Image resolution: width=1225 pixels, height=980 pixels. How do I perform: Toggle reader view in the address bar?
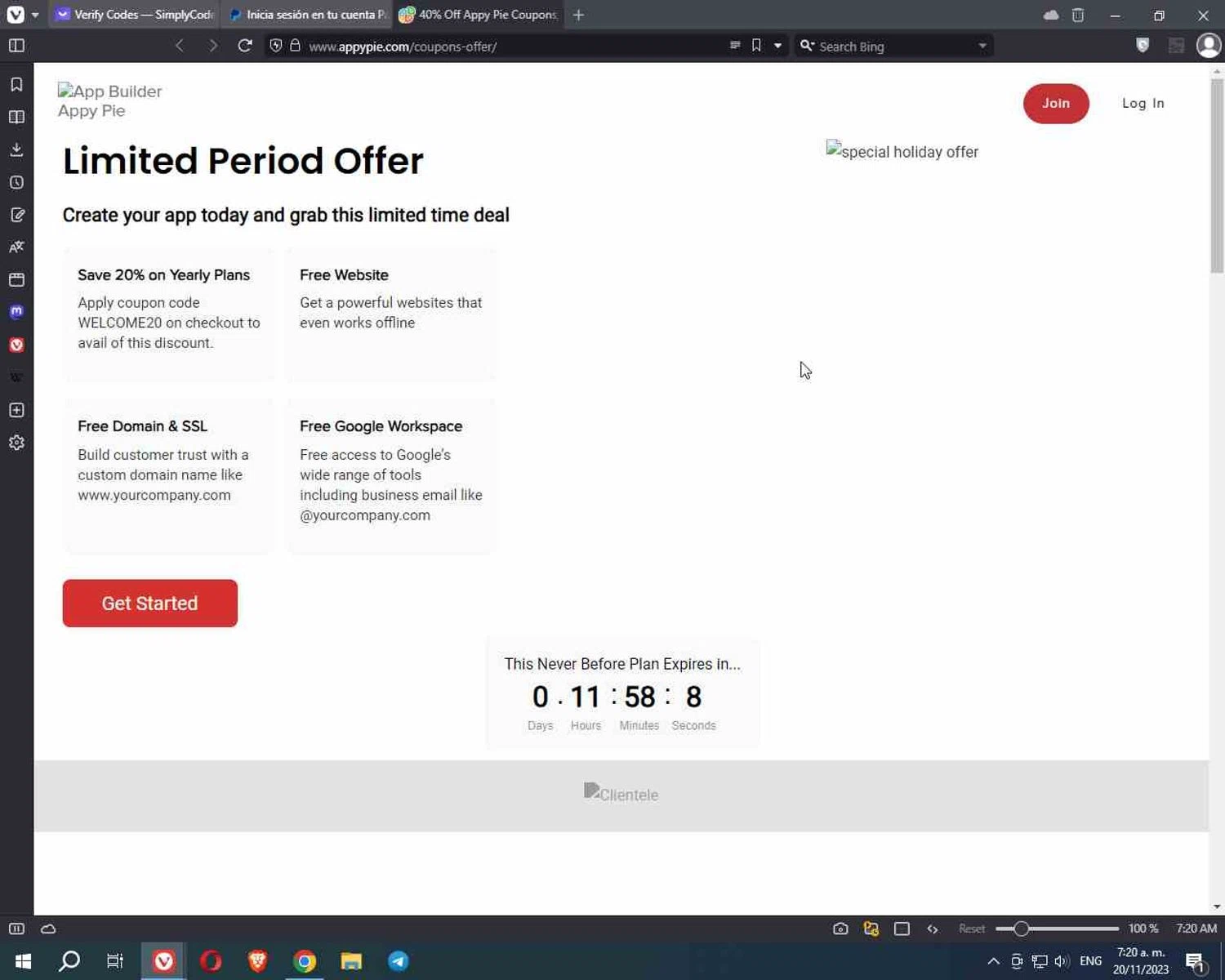coord(735,46)
